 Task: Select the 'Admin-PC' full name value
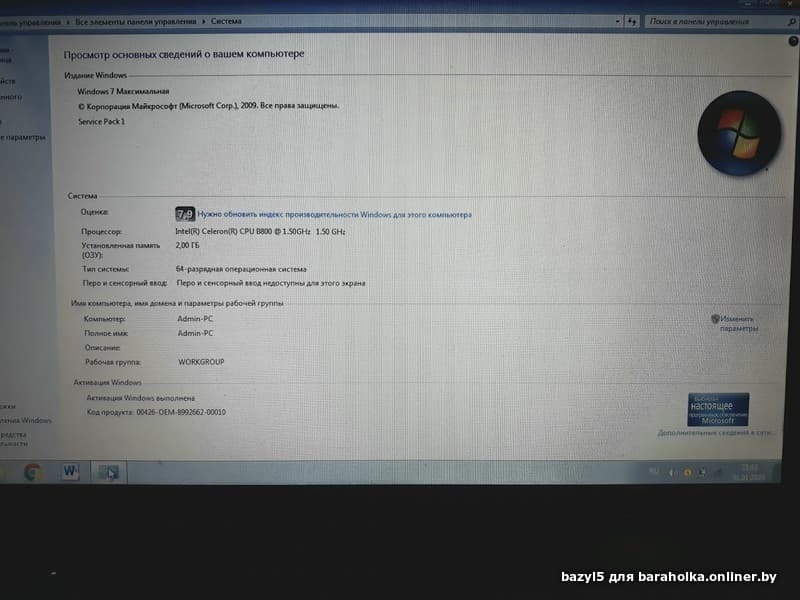click(x=195, y=333)
